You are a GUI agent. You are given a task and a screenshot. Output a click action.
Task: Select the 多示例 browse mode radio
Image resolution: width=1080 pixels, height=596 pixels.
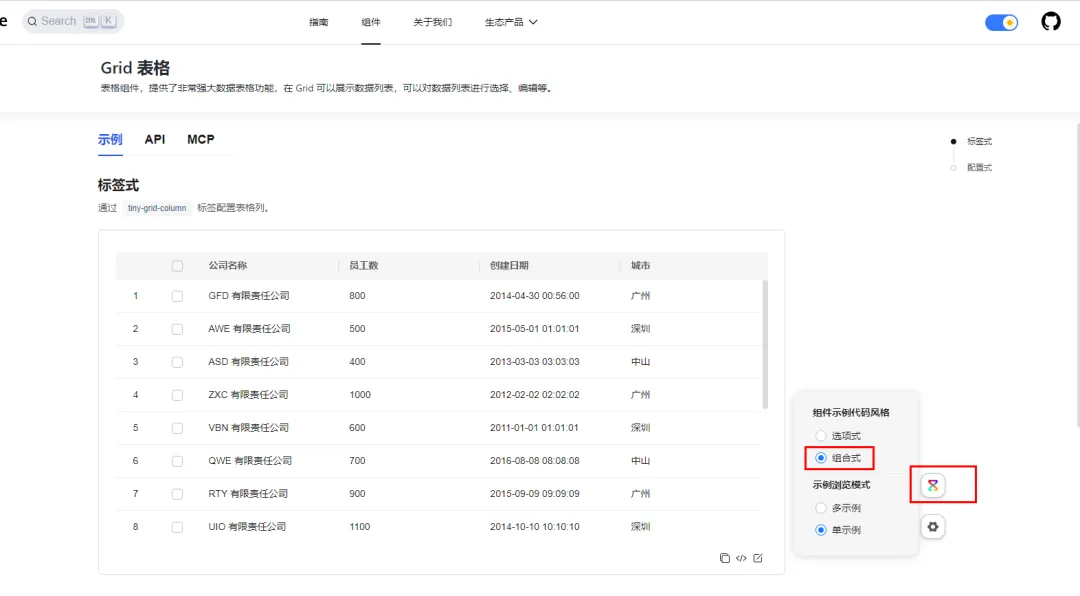point(820,508)
